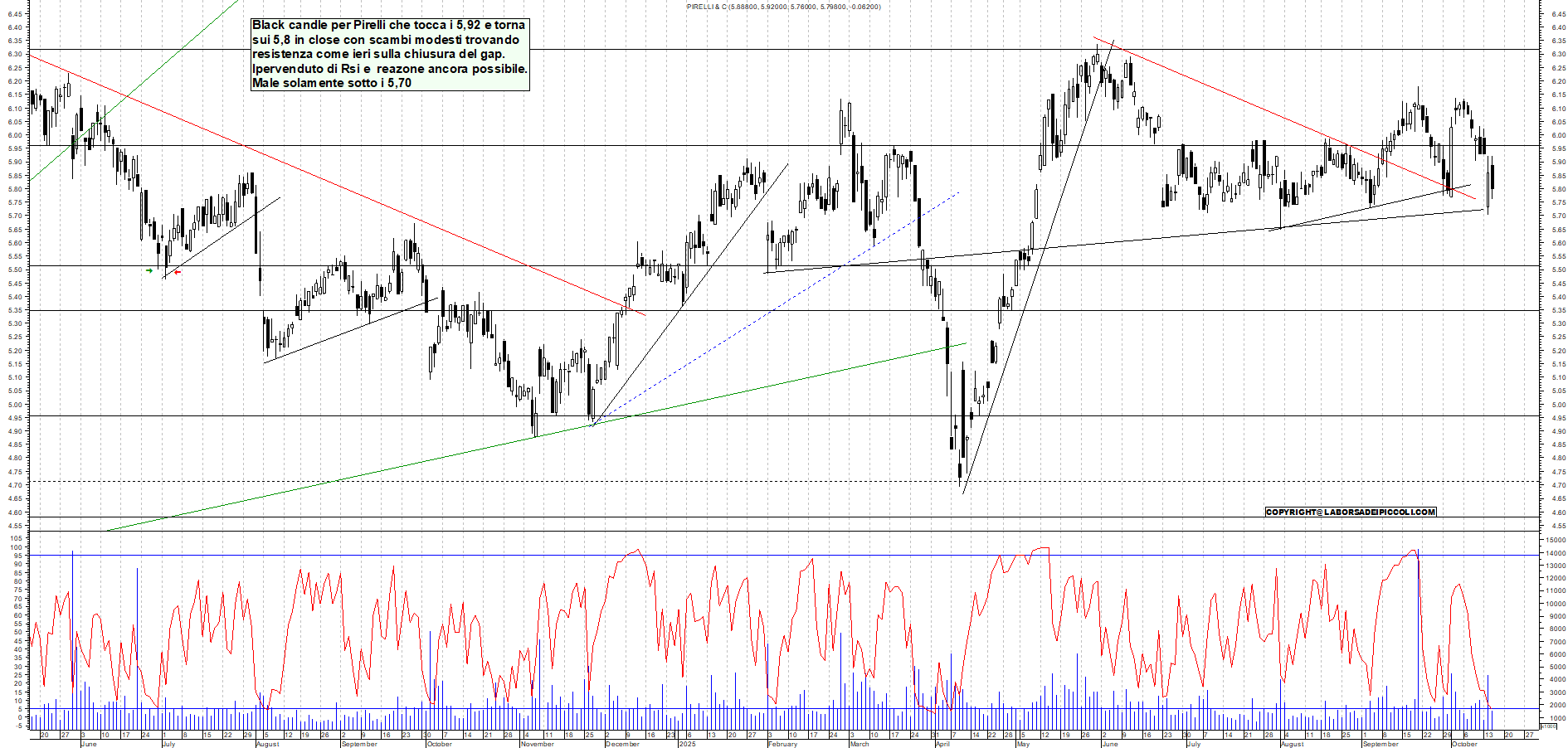Click the PIRELLI & C chart title

(783, 7)
